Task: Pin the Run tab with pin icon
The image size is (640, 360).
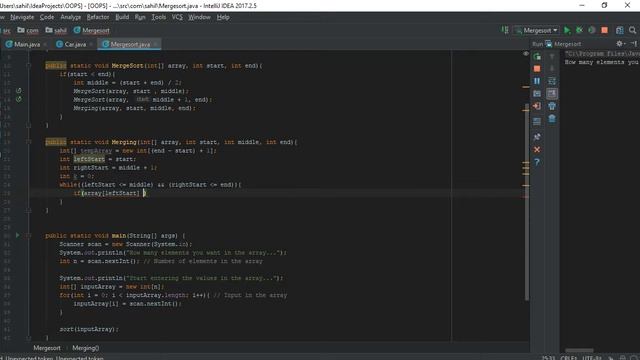Action: [537, 137]
